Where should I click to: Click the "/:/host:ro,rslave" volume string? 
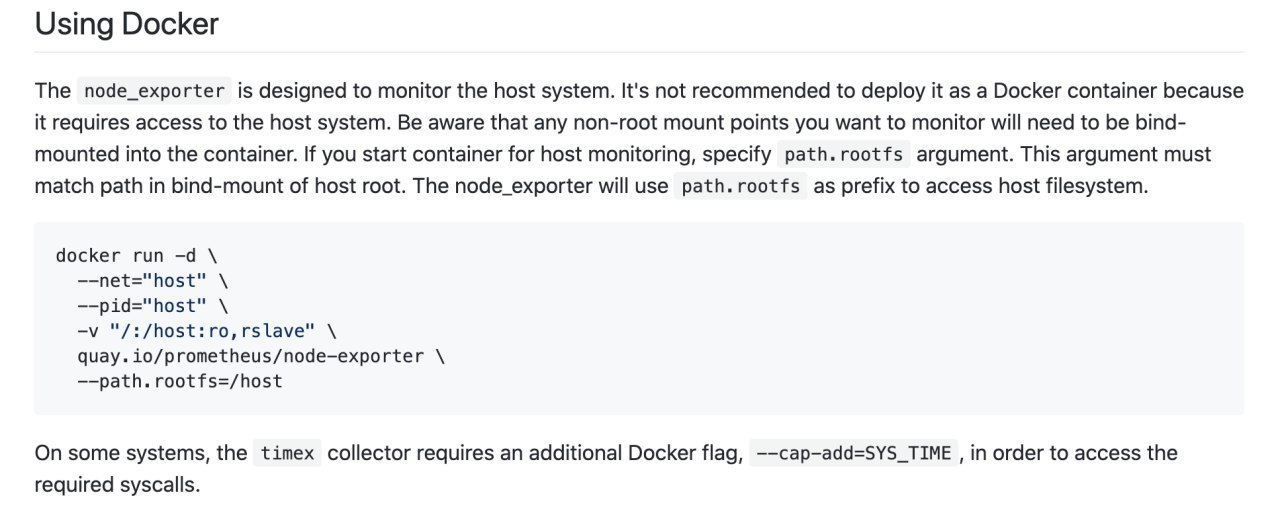tap(213, 330)
